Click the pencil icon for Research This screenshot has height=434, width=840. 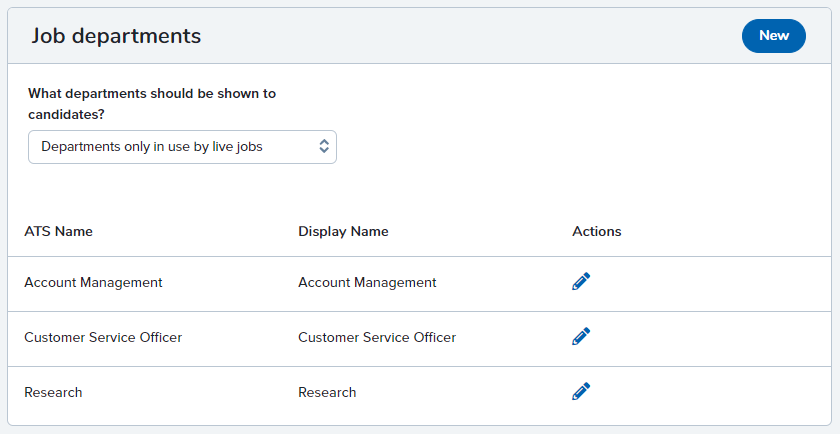pos(581,392)
